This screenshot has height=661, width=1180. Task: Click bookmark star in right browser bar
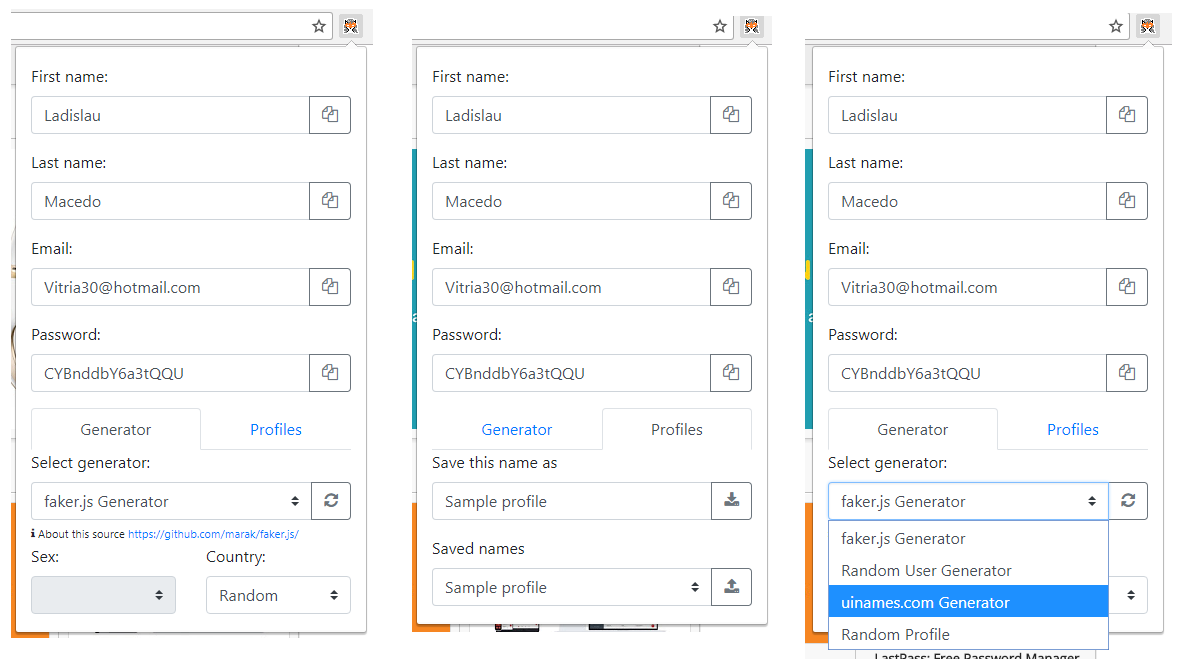pos(1116,26)
